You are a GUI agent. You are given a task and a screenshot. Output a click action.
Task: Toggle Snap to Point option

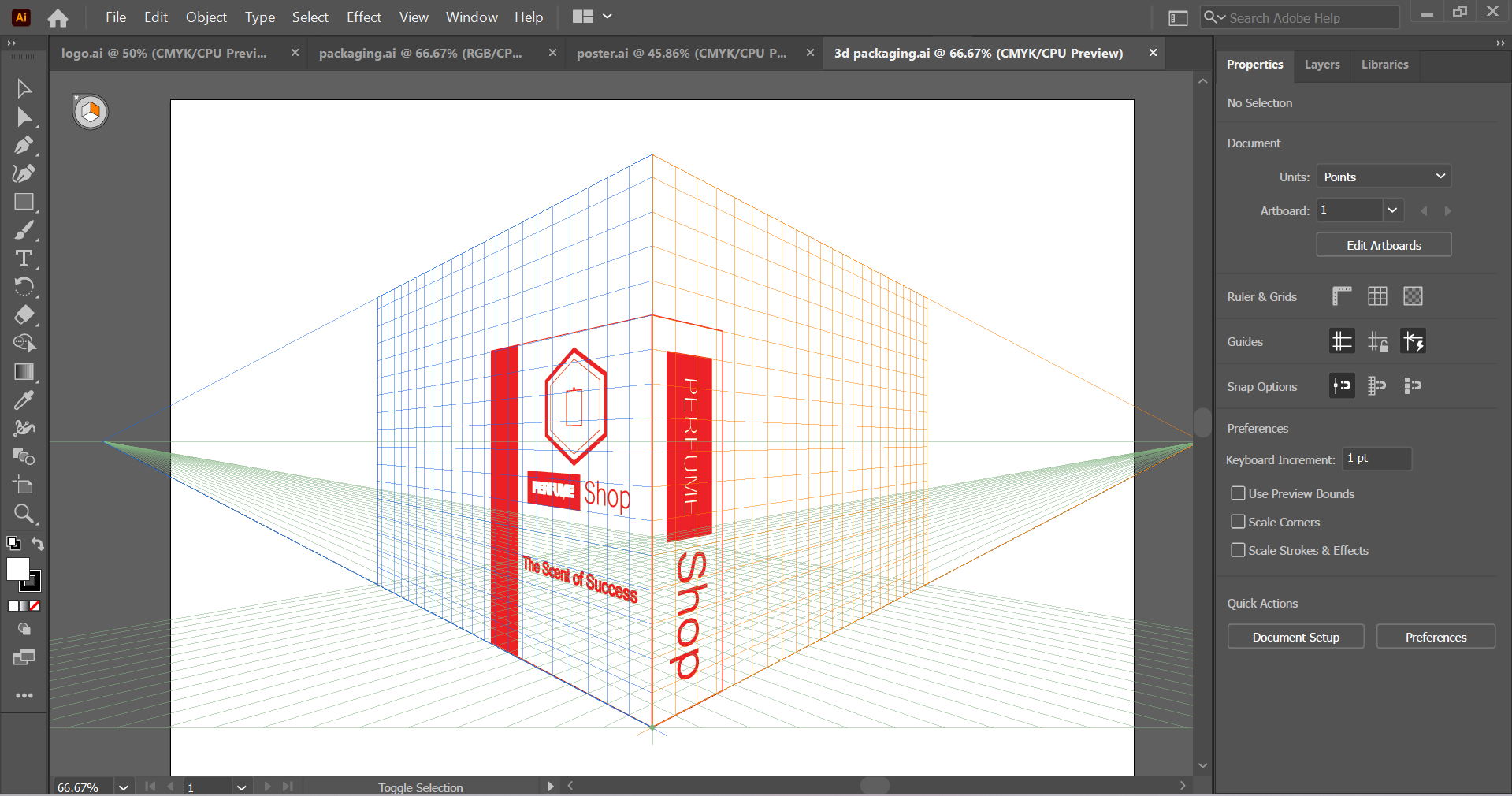[x=1342, y=386]
